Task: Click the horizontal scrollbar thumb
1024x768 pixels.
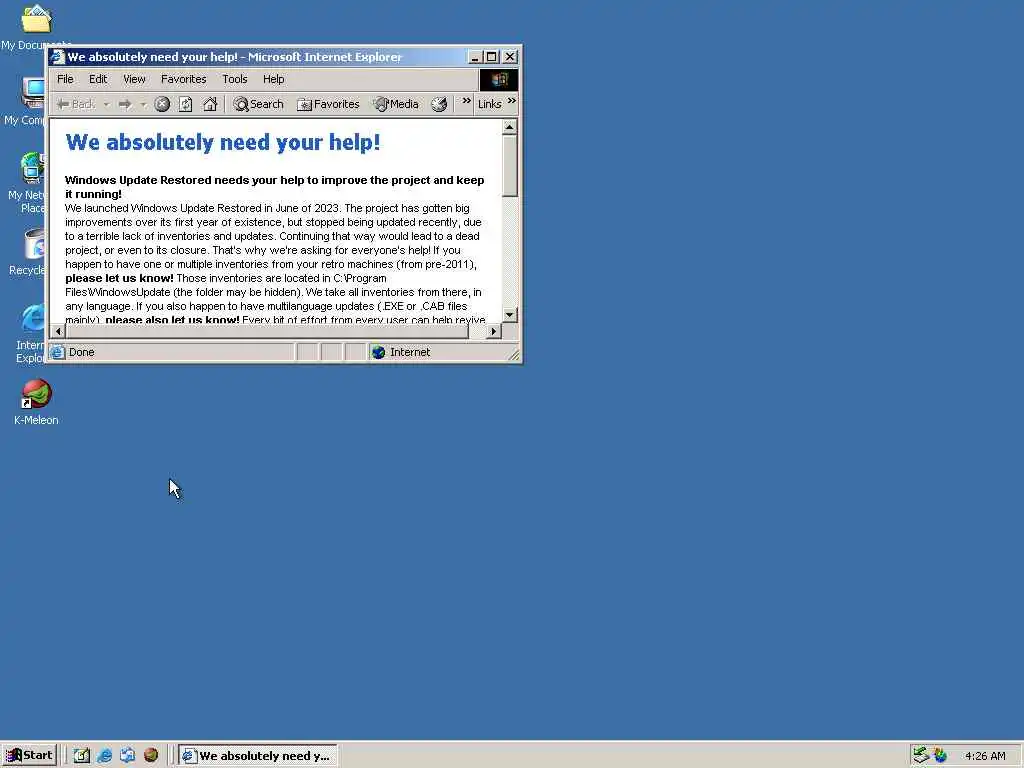Action: point(267,331)
